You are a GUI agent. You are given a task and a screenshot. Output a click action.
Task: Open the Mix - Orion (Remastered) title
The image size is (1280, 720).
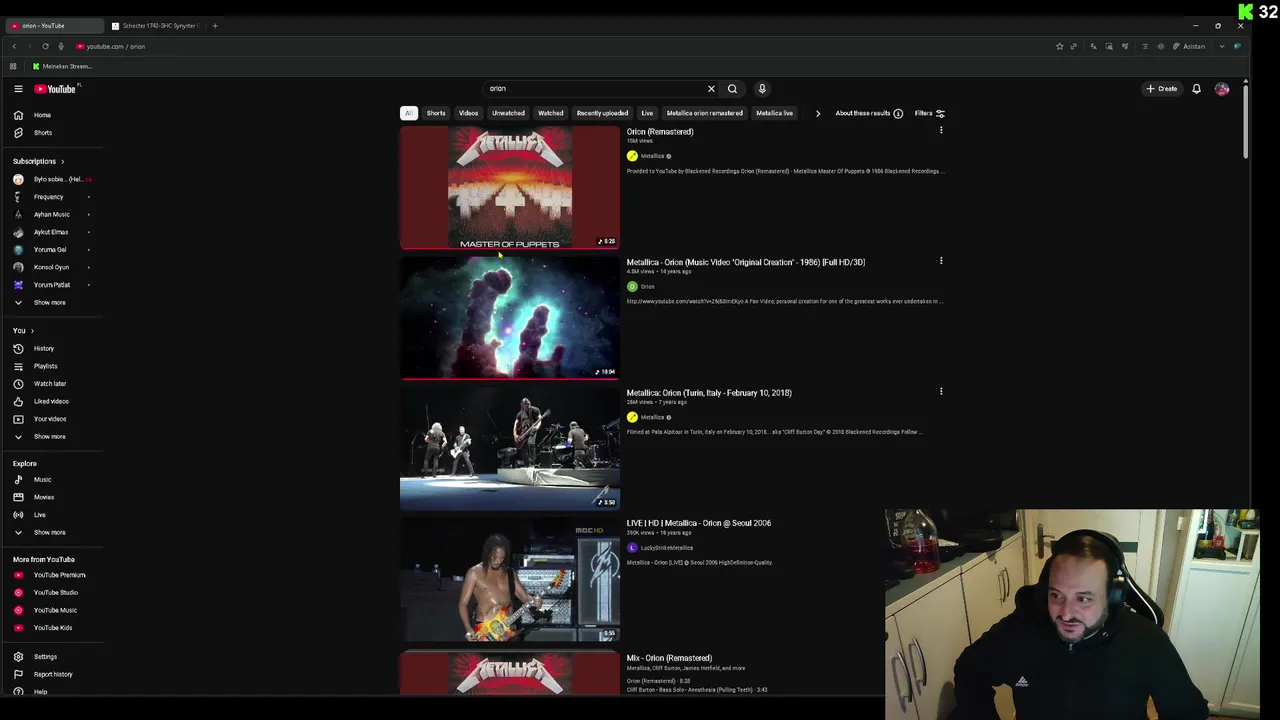tap(669, 658)
